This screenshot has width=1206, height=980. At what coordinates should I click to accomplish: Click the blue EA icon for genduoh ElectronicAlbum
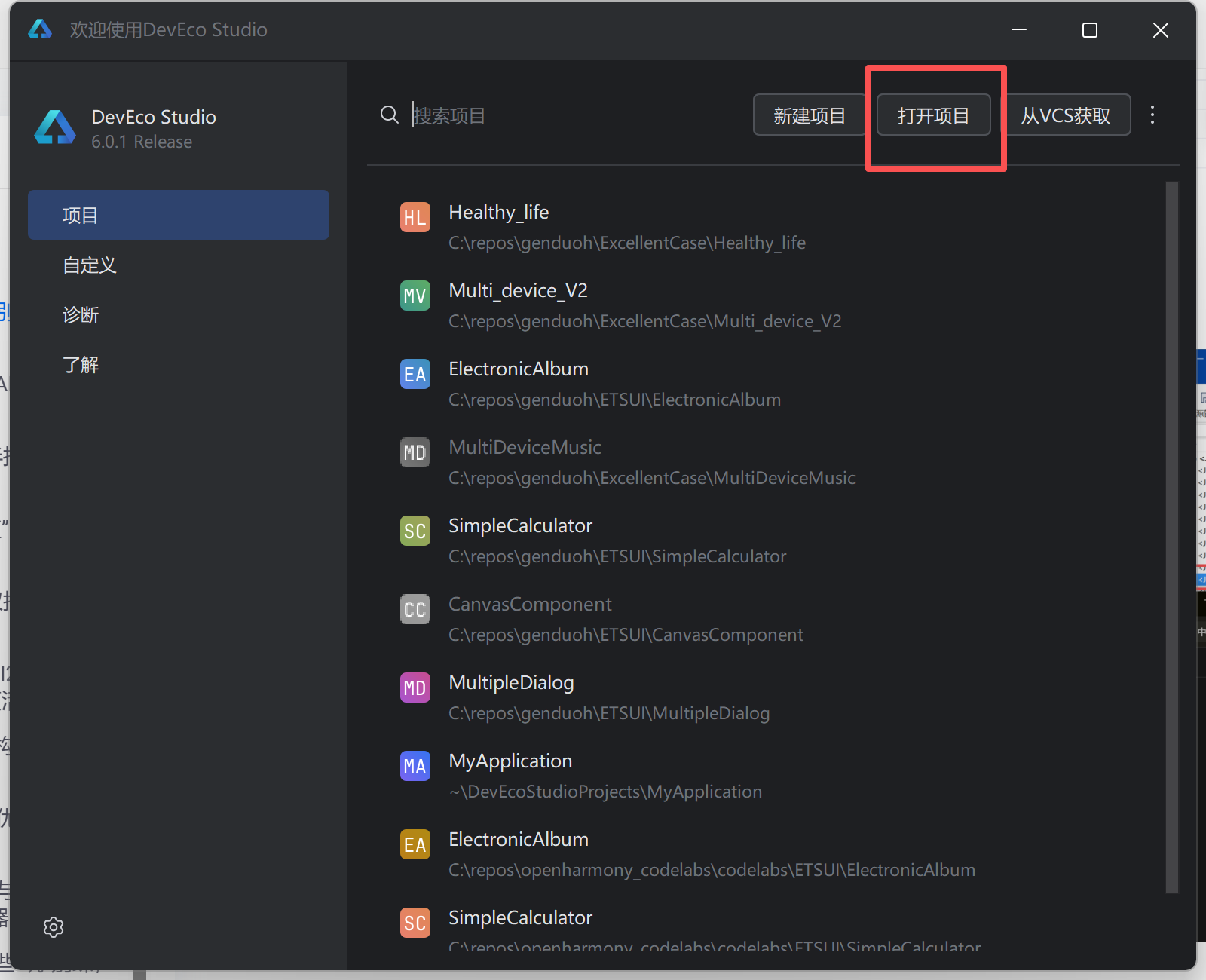[415, 374]
